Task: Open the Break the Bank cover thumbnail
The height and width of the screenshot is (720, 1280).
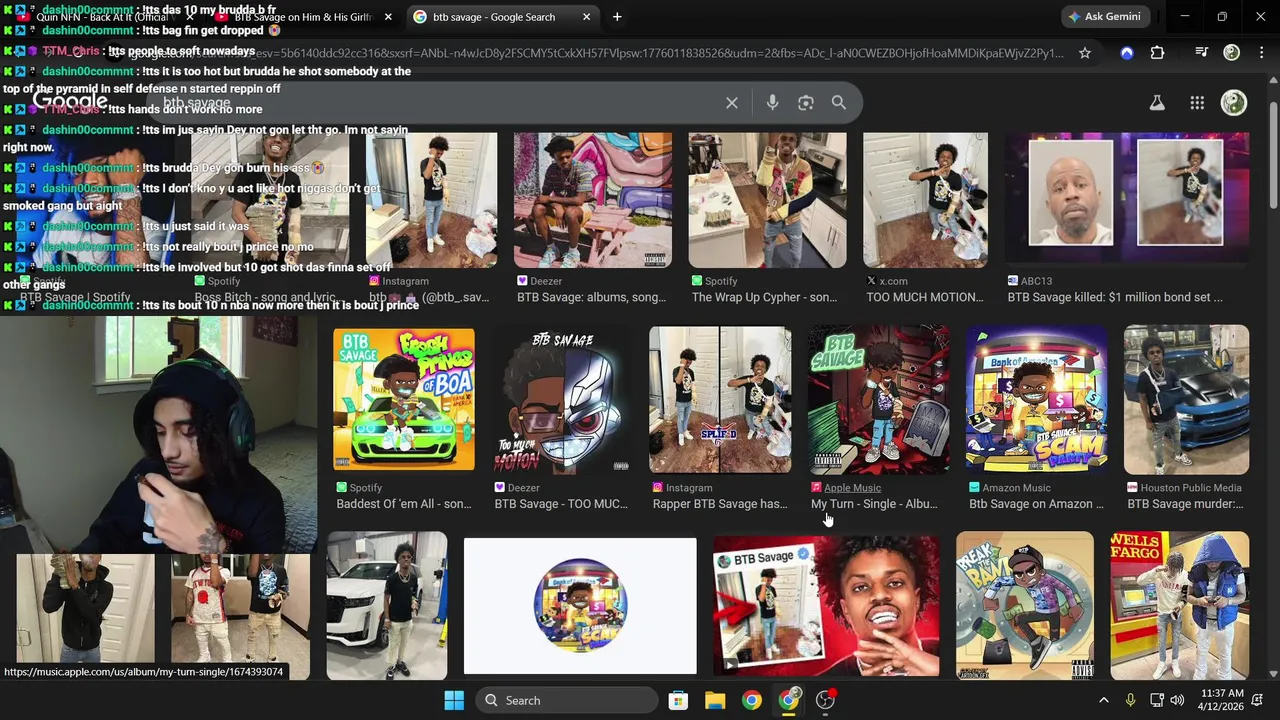Action: (1025, 604)
